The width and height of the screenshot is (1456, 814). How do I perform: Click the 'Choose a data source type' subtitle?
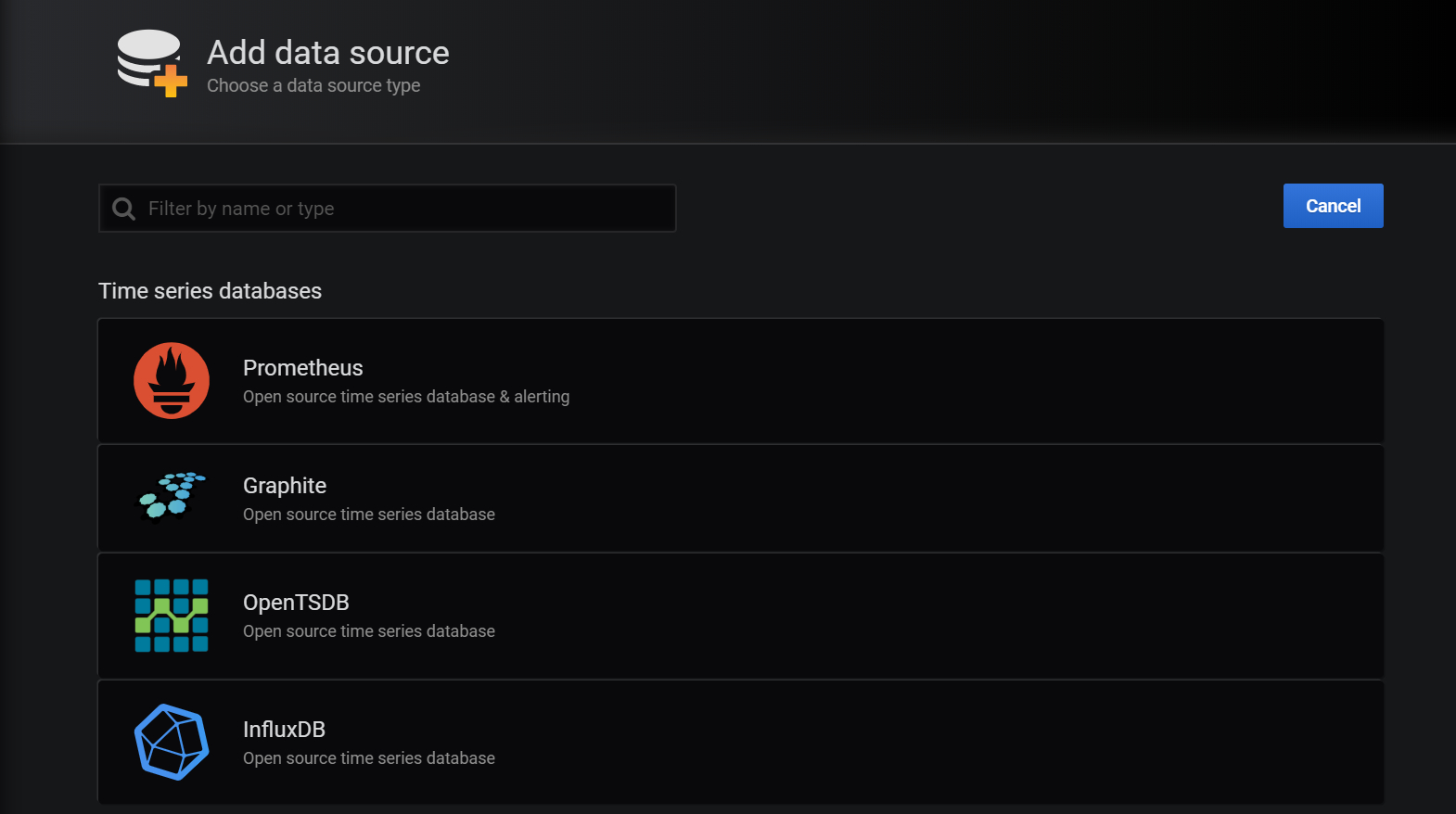(313, 85)
